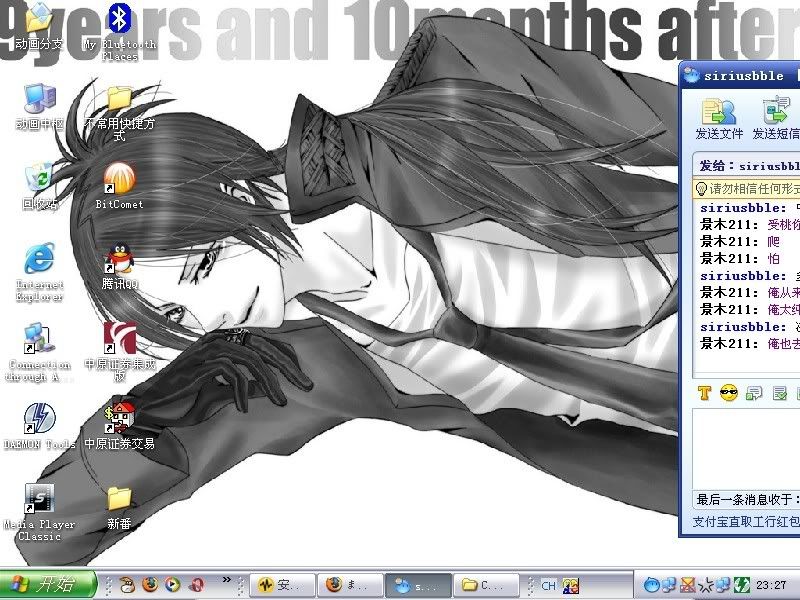This screenshot has height=600, width=800.
Task: Launch the media player quick launch icon
Action: tap(173, 585)
